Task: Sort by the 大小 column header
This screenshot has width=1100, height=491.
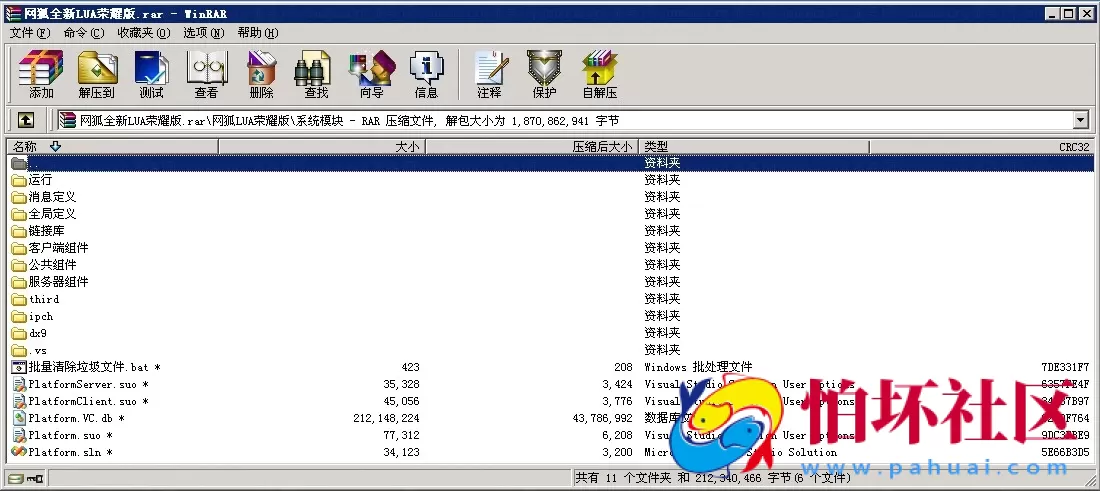Action: coord(322,147)
